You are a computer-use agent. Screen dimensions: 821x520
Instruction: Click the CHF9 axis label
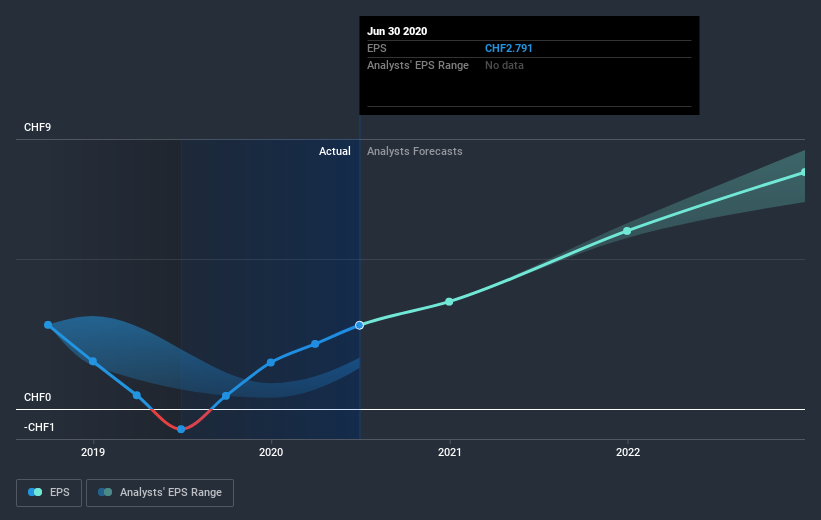[37, 127]
